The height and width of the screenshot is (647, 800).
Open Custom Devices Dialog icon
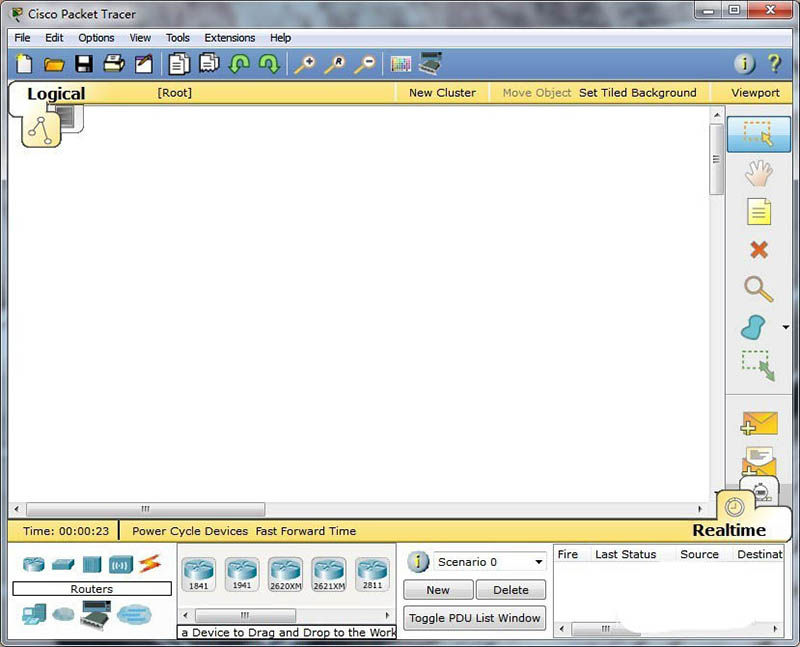point(430,63)
